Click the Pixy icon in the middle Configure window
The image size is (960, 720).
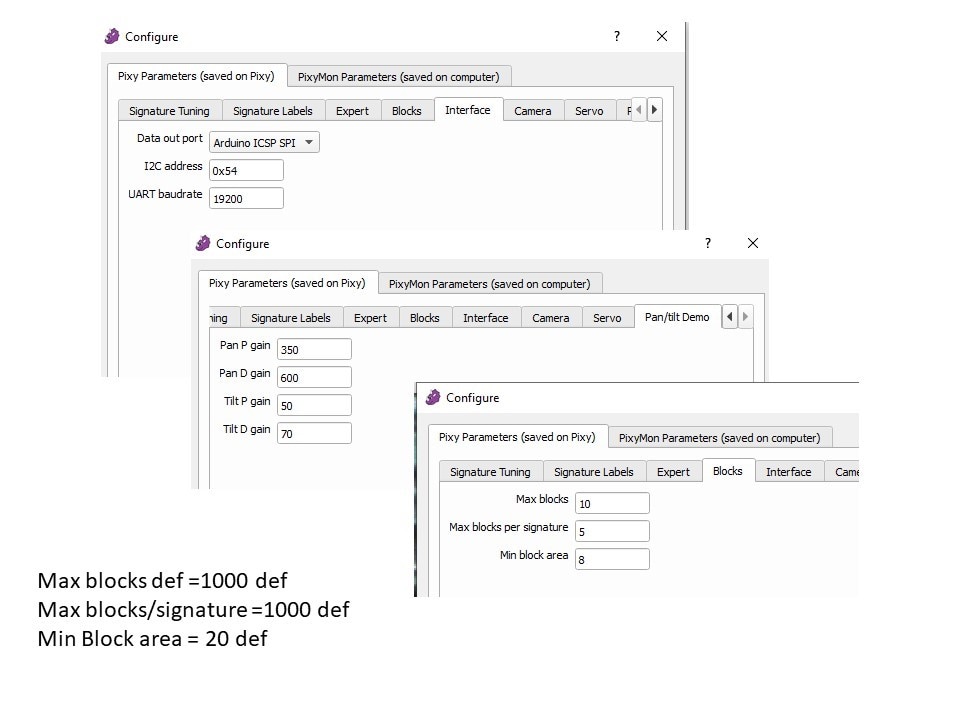(x=203, y=243)
